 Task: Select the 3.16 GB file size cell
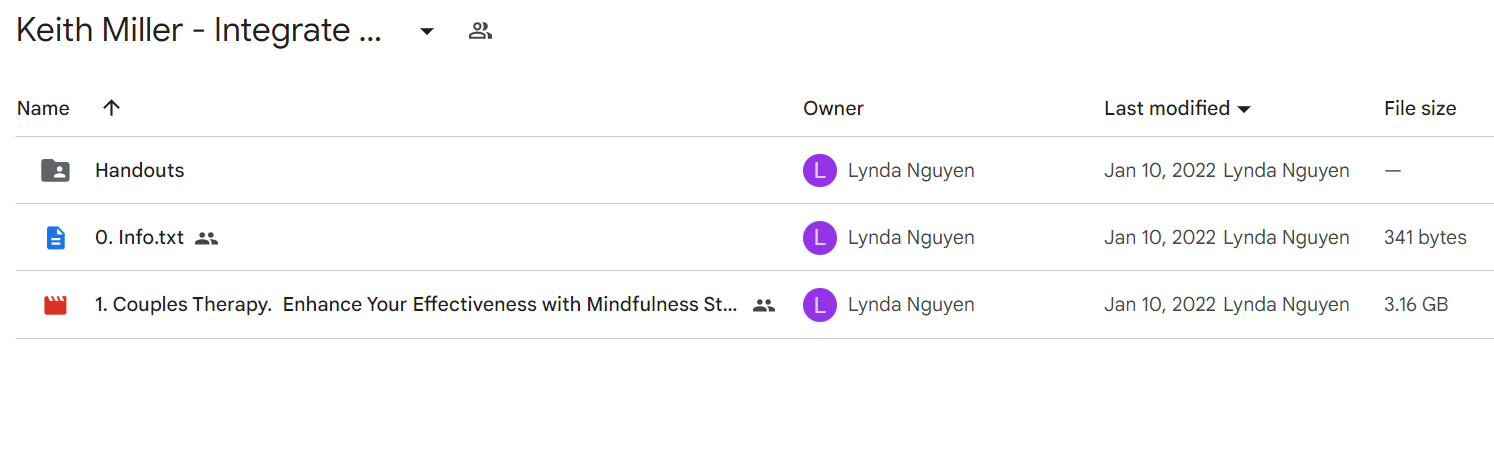1416,305
